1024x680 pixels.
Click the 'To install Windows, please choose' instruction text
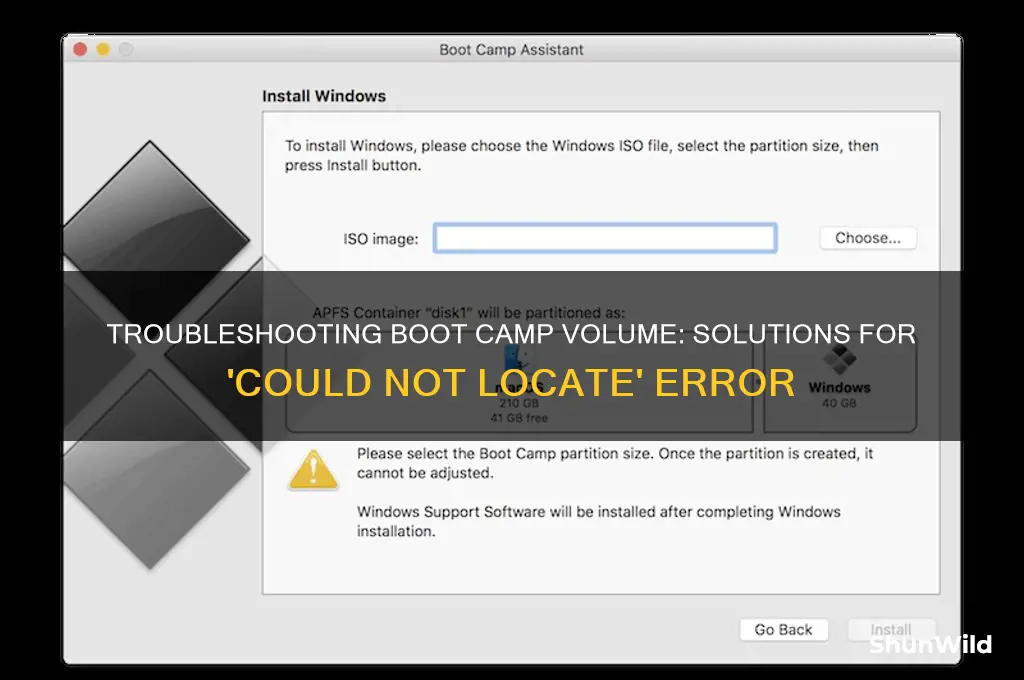pos(581,155)
